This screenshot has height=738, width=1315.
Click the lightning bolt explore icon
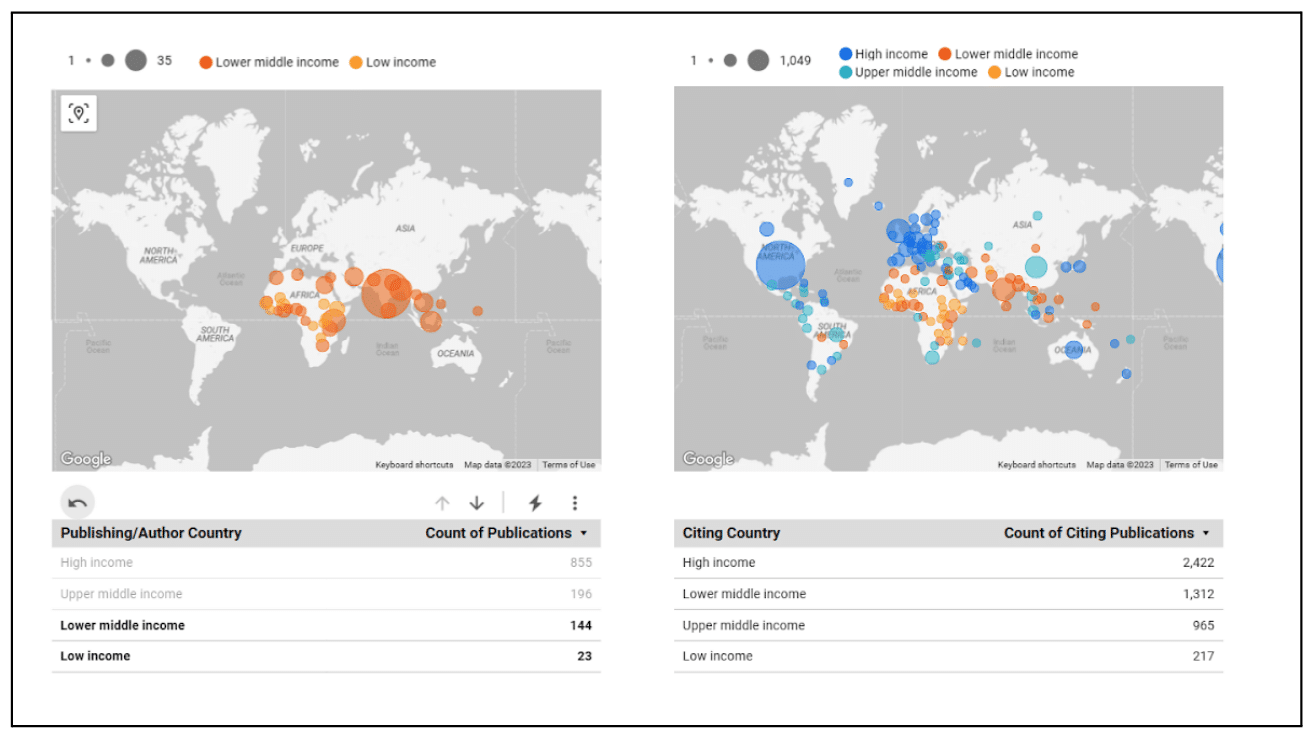click(535, 503)
